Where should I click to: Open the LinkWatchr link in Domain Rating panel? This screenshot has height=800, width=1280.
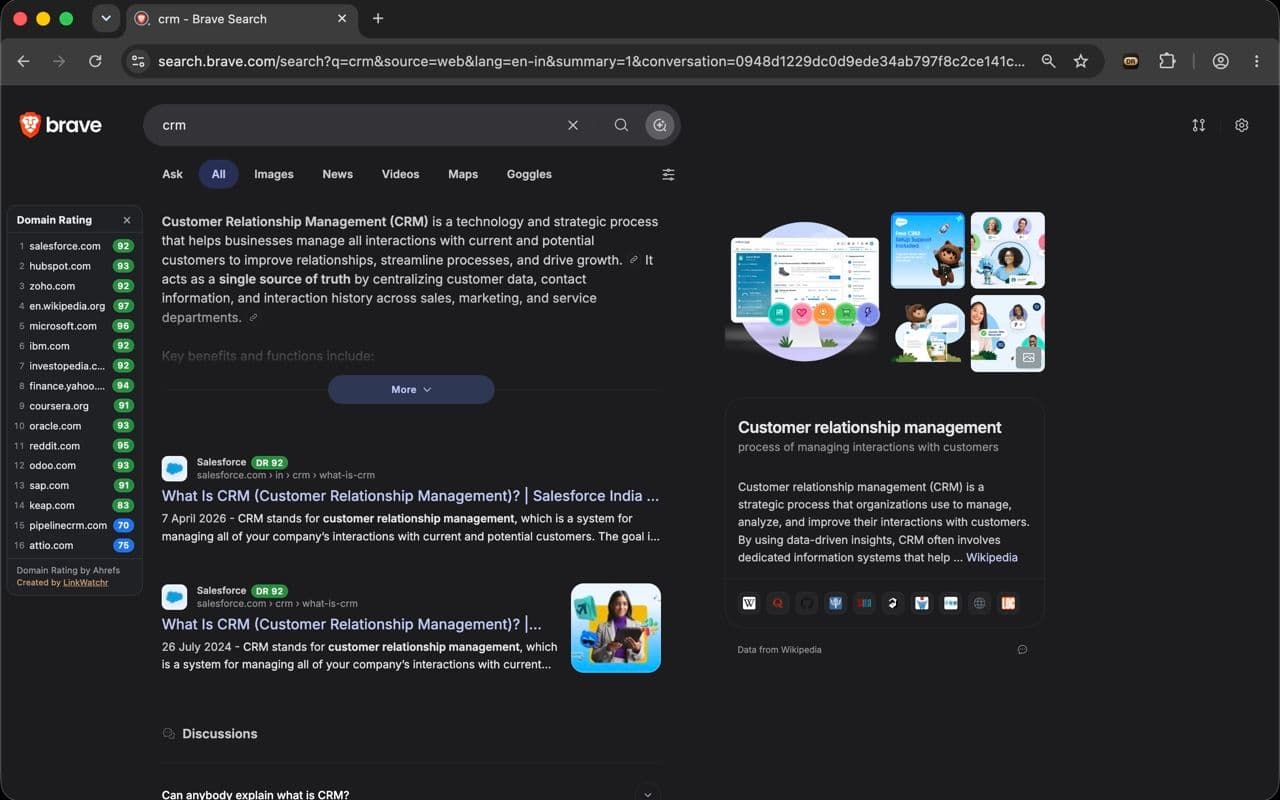point(86,582)
